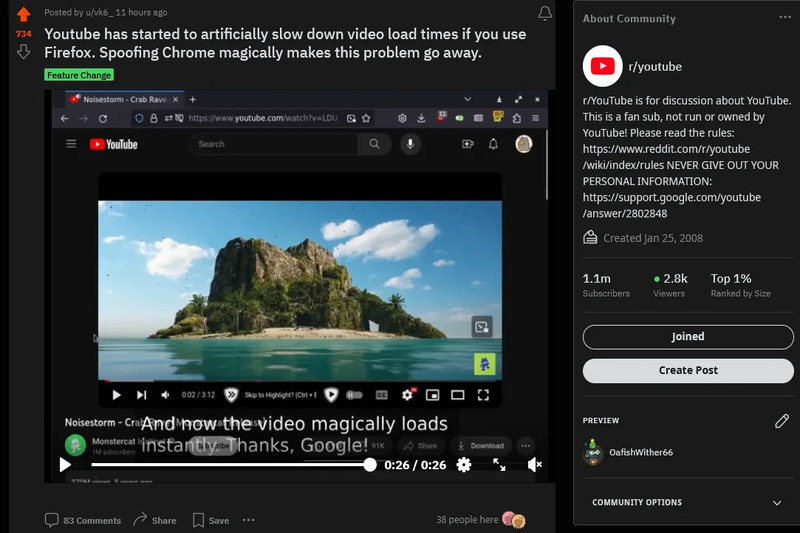Start YouTube voice search microphone
This screenshot has width=800, height=533.
pos(410,144)
